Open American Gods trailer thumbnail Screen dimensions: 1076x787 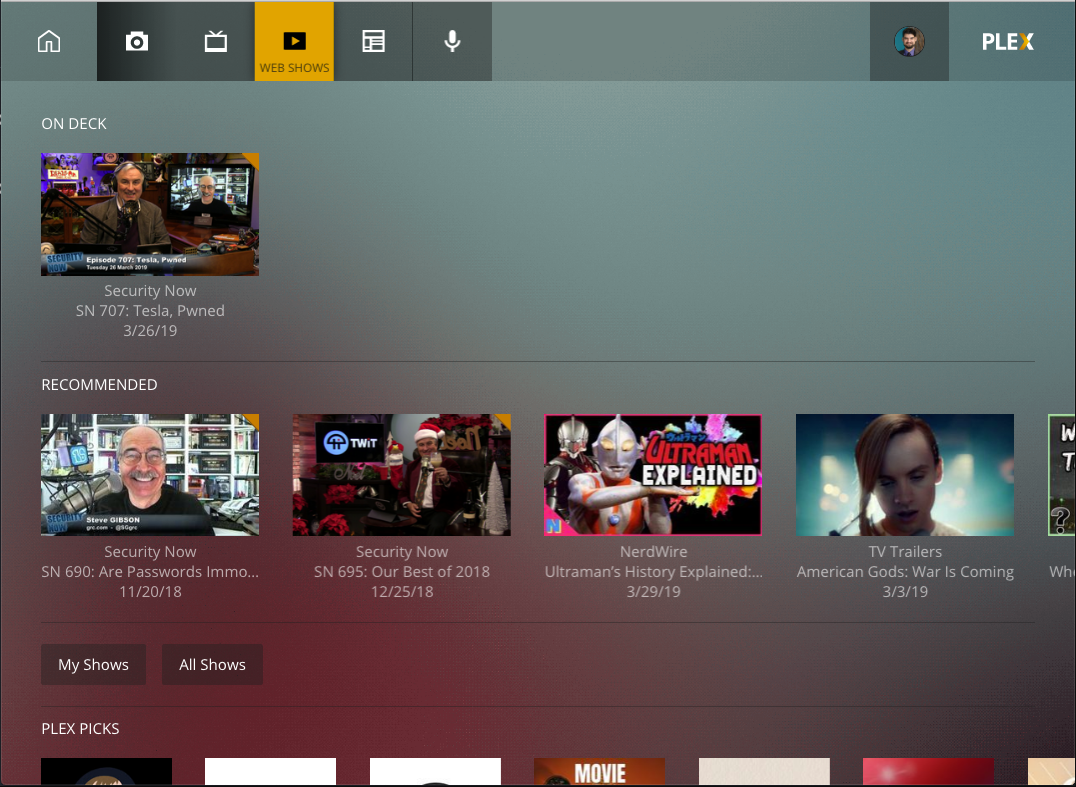905,475
